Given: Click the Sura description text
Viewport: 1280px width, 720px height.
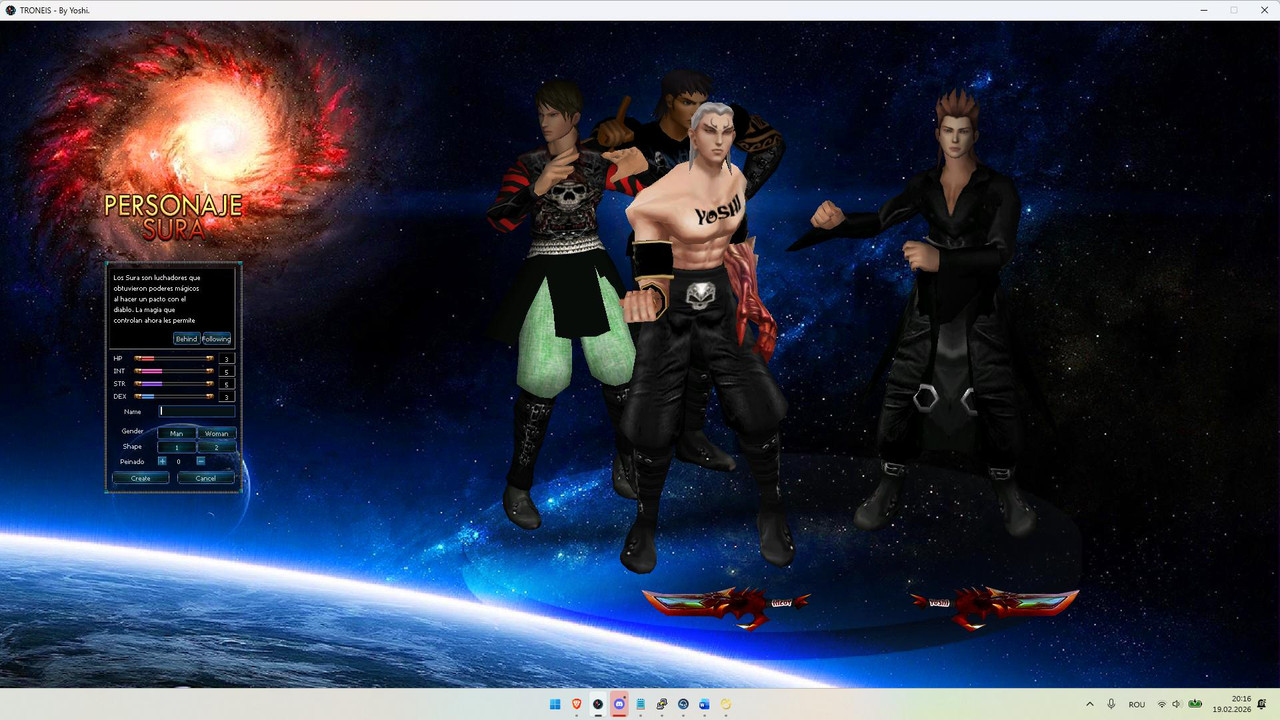Looking at the screenshot, I should [157, 299].
